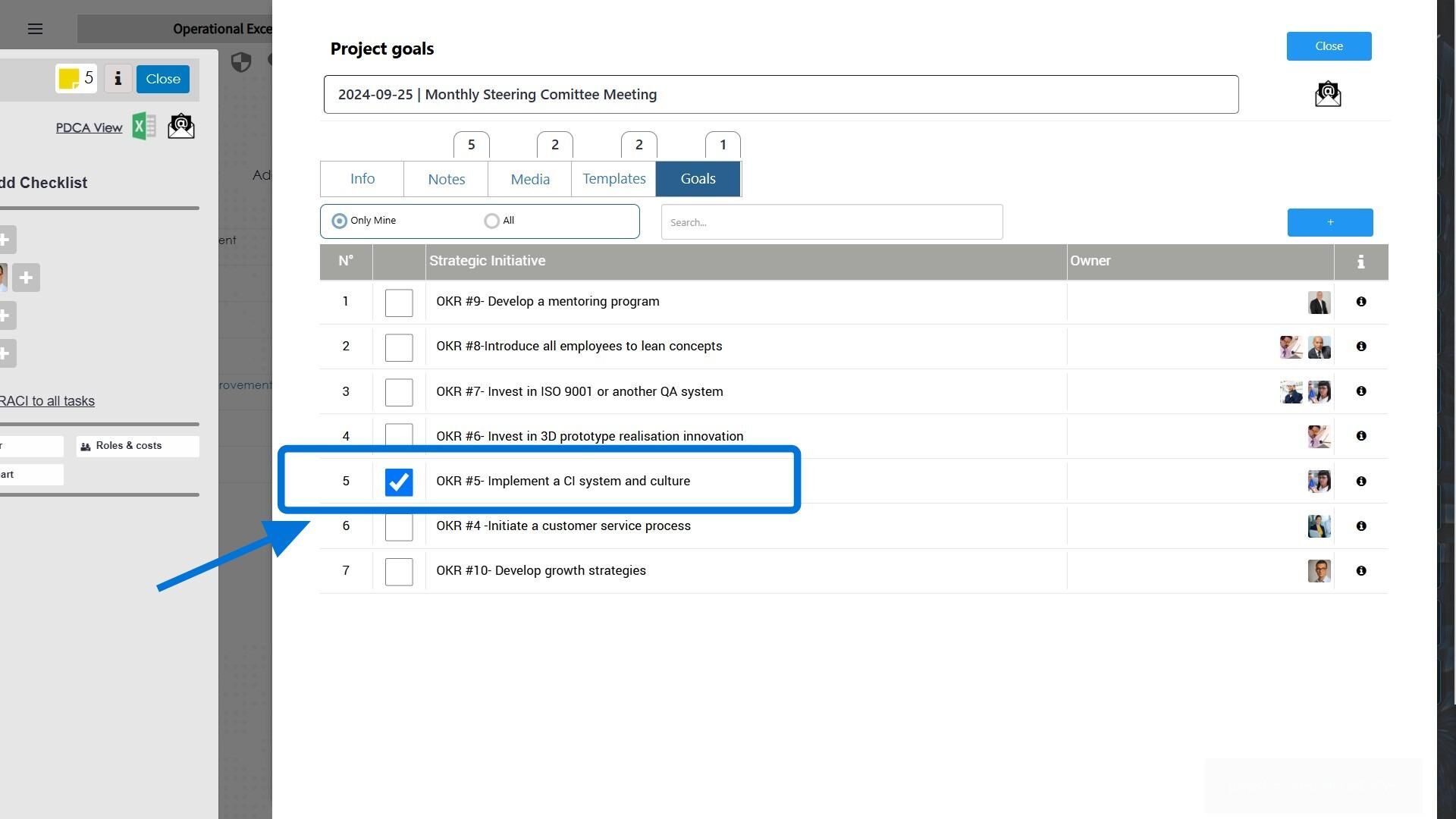Select the All radio button
The width and height of the screenshot is (1456, 819).
coord(492,221)
